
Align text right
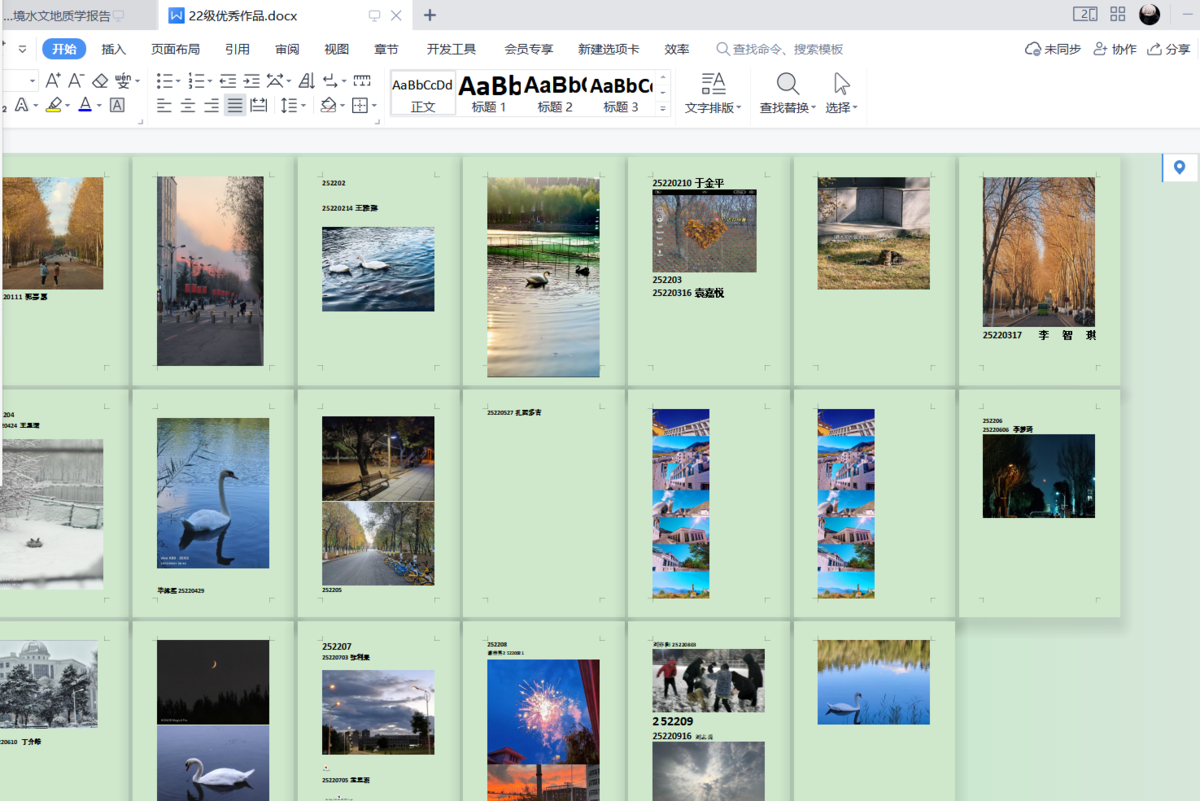[211, 105]
